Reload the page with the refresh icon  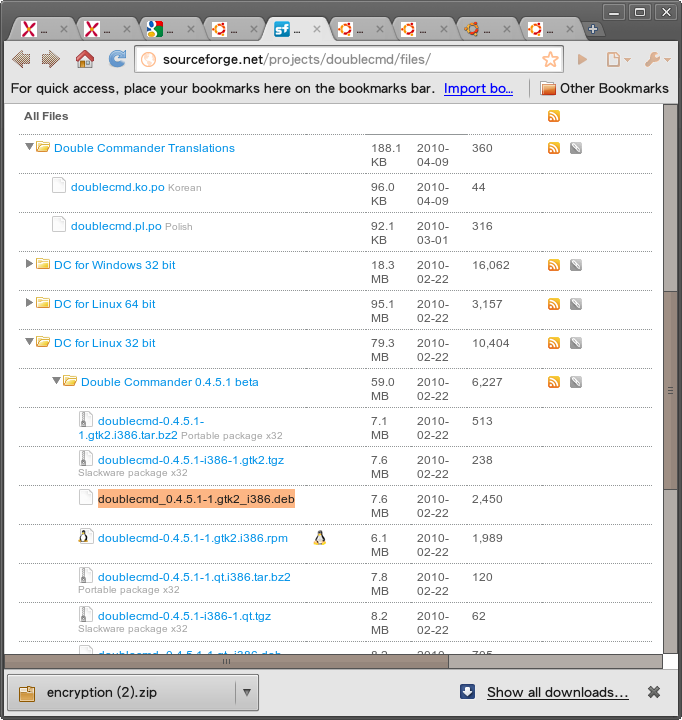pyautogui.click(x=118, y=59)
